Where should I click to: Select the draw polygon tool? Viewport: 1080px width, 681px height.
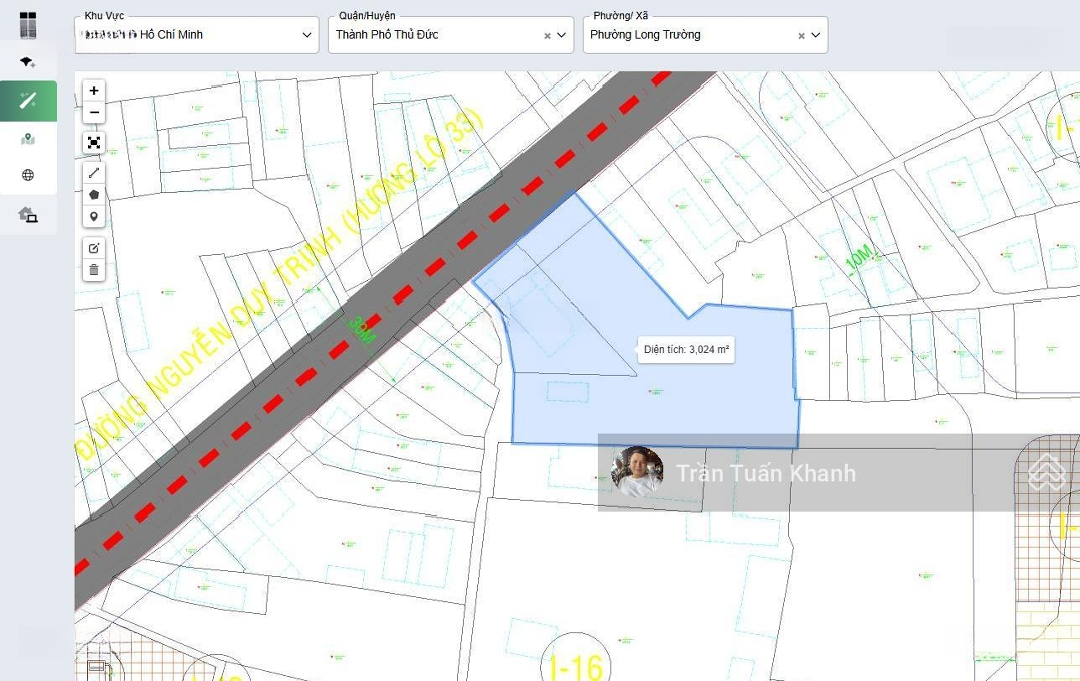[94, 195]
